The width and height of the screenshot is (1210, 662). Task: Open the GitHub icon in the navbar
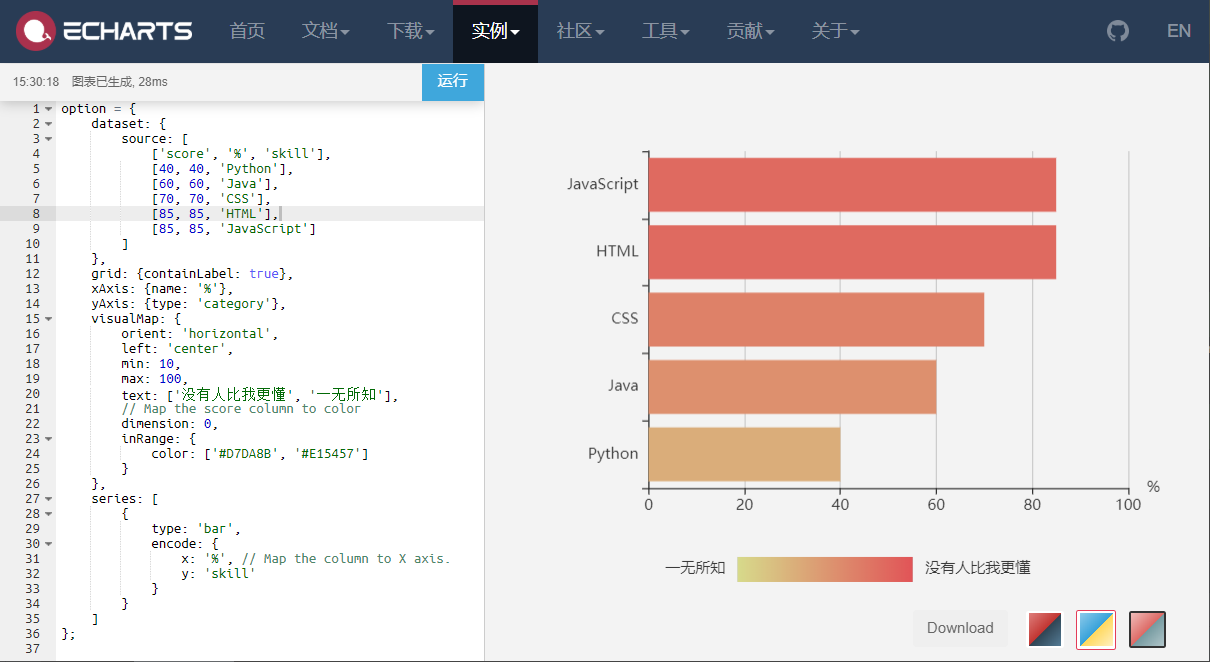tap(1117, 30)
